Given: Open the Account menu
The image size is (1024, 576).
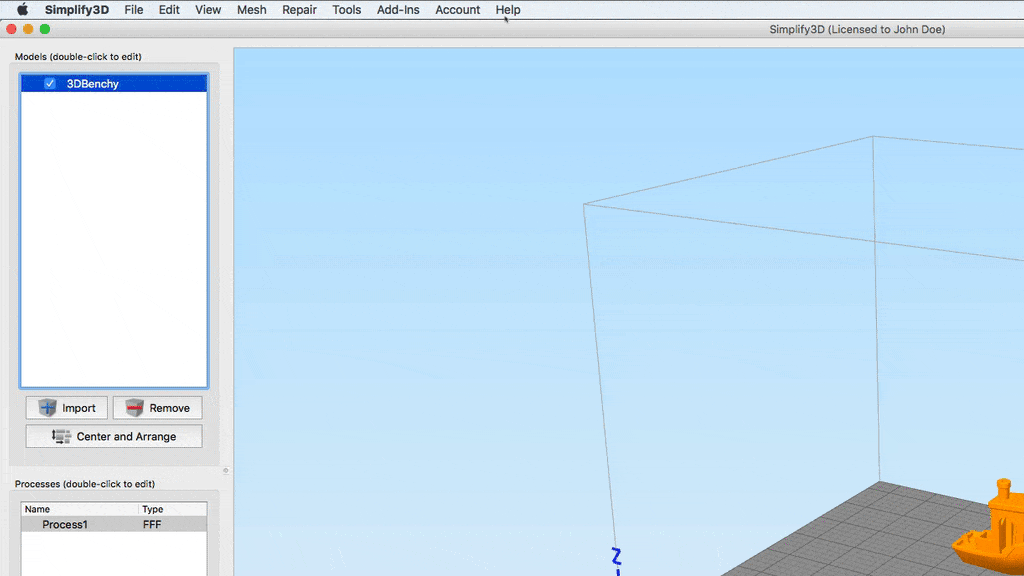Looking at the screenshot, I should [457, 10].
